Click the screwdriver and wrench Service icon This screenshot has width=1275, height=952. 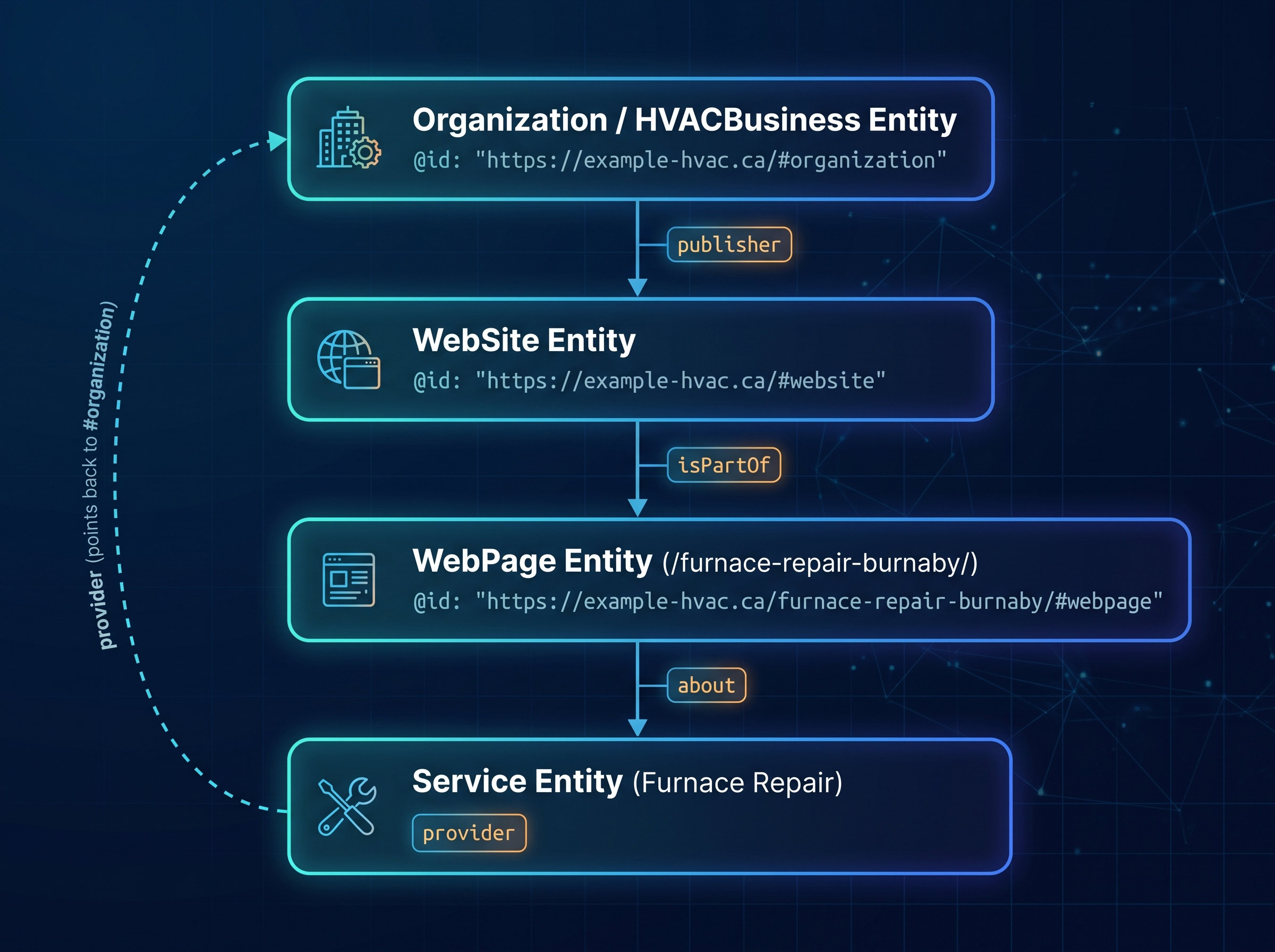pos(347,806)
